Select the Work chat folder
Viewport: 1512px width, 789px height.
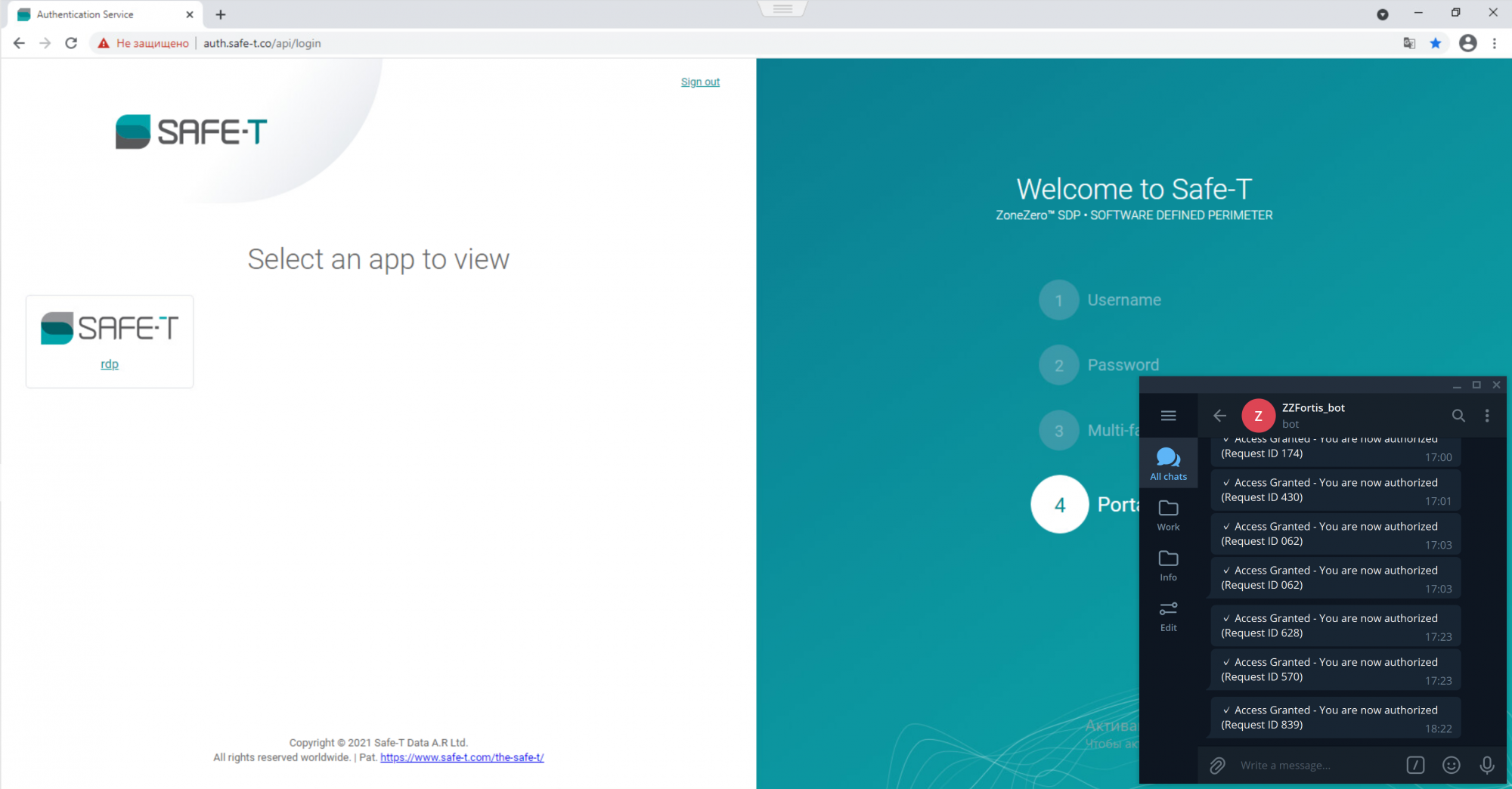coord(1168,515)
